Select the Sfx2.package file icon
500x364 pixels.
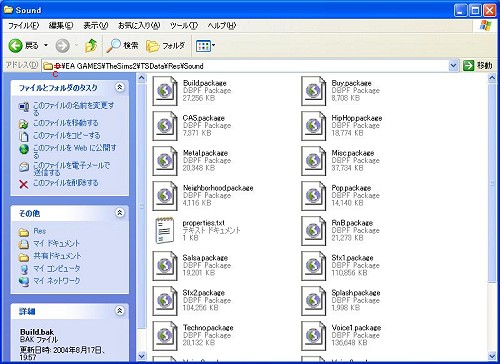(165, 301)
